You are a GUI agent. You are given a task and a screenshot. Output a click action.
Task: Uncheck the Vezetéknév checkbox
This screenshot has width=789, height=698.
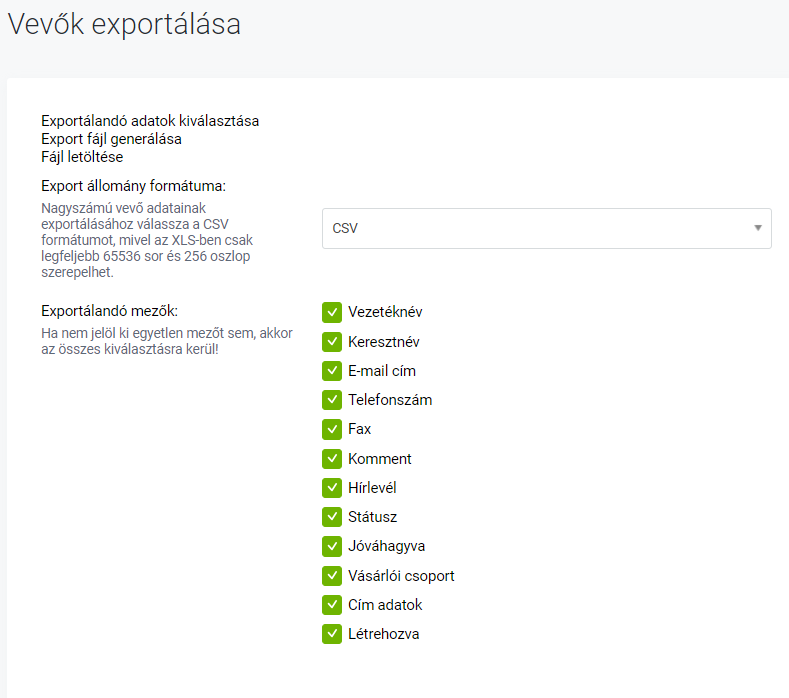(x=332, y=312)
